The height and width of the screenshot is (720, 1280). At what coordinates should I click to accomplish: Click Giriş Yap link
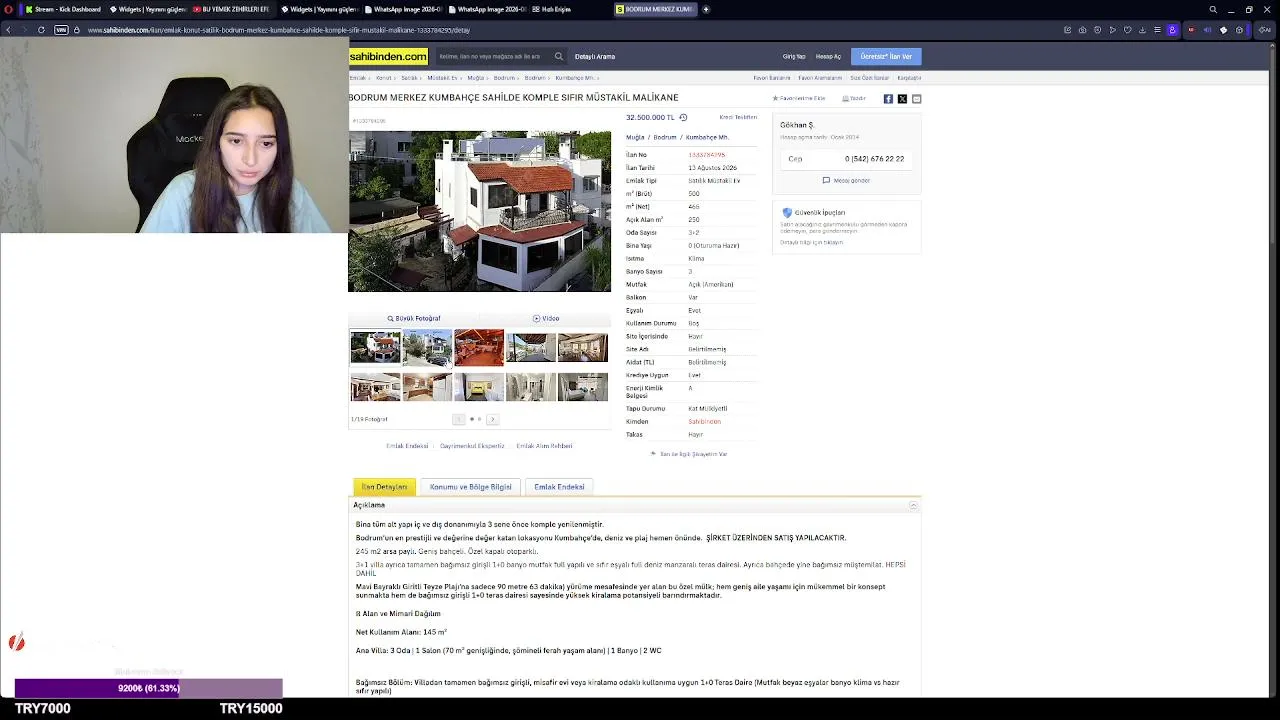point(794,57)
